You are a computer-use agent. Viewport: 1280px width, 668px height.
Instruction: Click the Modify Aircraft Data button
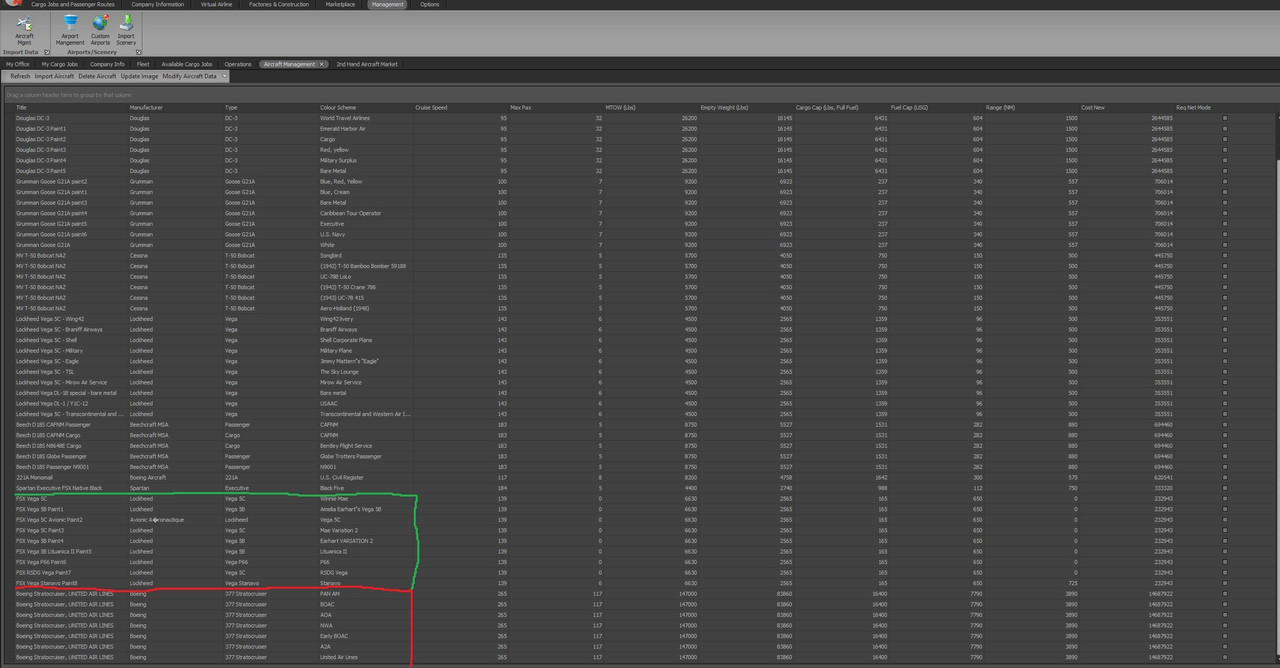coord(190,76)
